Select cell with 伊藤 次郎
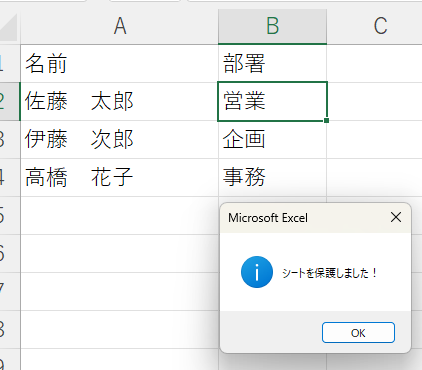Viewport: 422px width, 370px height. click(x=119, y=139)
